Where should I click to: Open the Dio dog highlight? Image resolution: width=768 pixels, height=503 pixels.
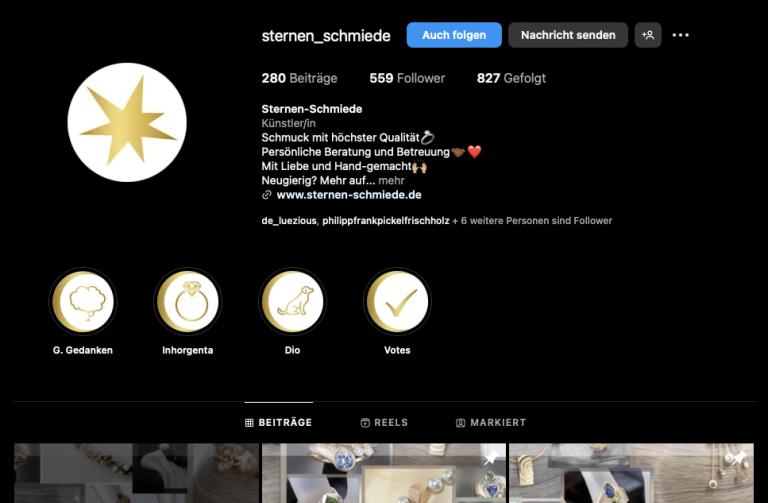292,302
